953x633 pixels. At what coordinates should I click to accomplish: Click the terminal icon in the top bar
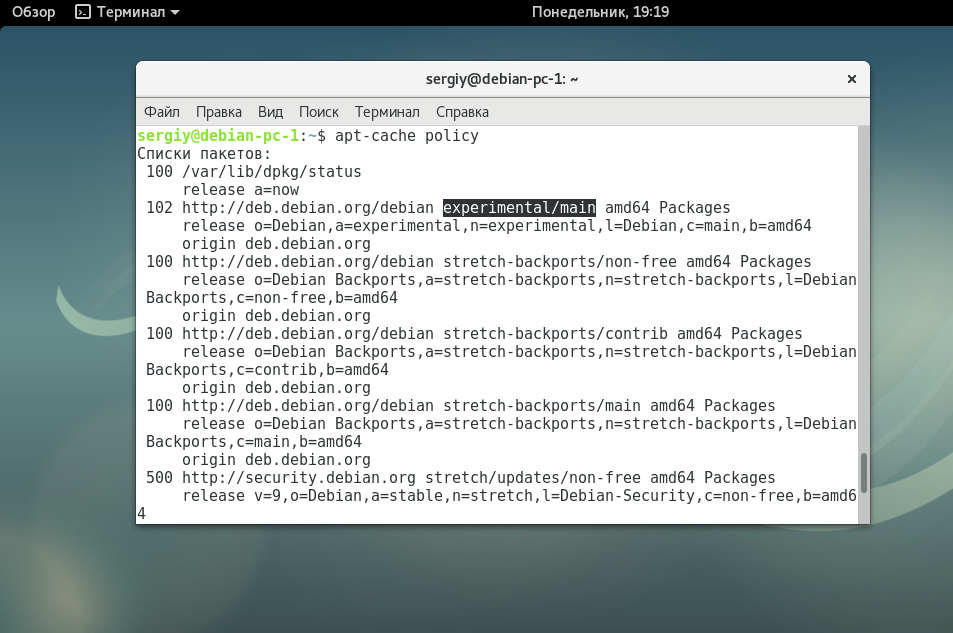click(x=83, y=12)
